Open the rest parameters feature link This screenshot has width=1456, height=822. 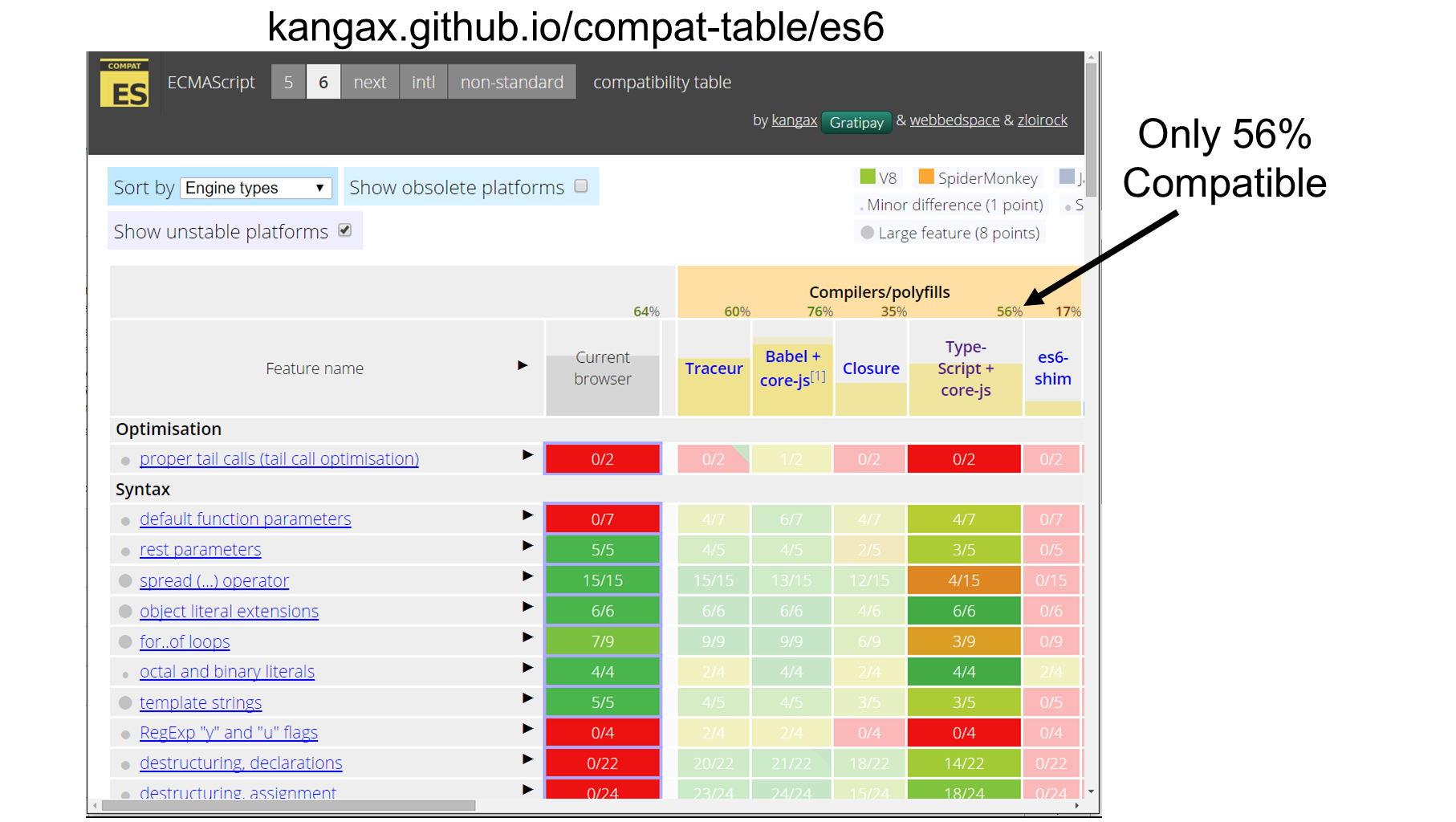coord(200,550)
